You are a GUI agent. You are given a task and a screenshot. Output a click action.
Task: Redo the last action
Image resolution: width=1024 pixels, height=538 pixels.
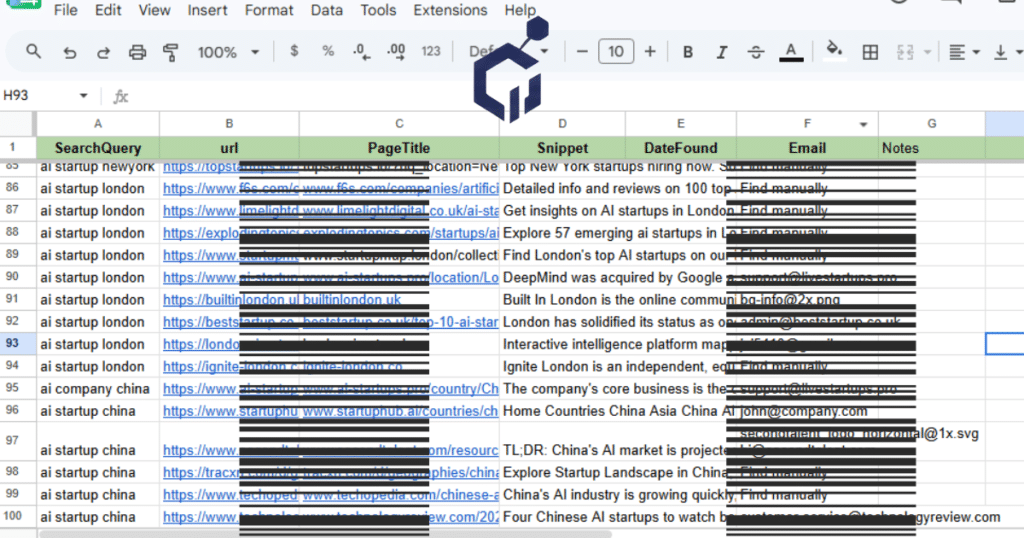103,52
